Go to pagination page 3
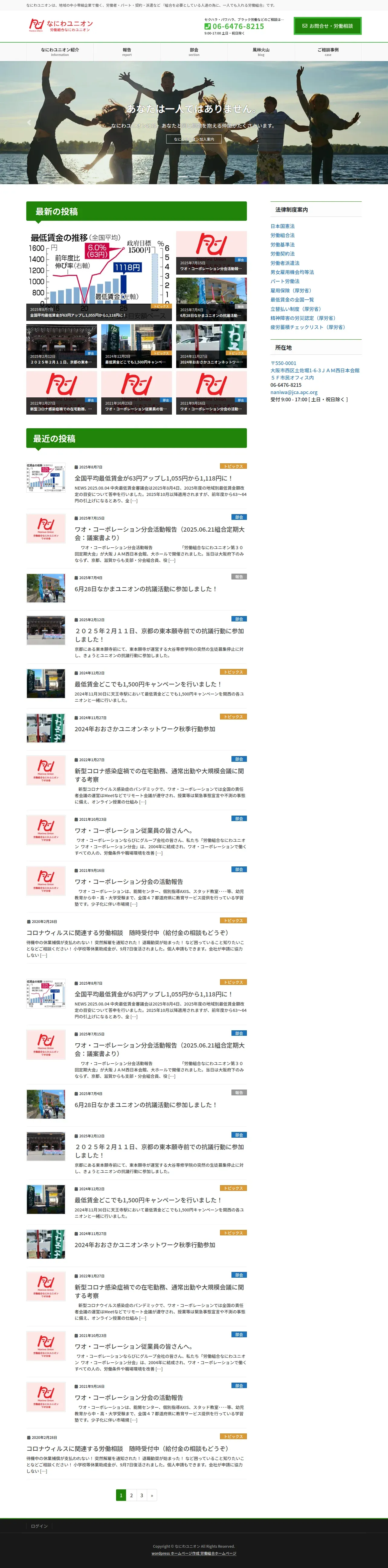This screenshot has width=388, height=1568. (142, 1495)
